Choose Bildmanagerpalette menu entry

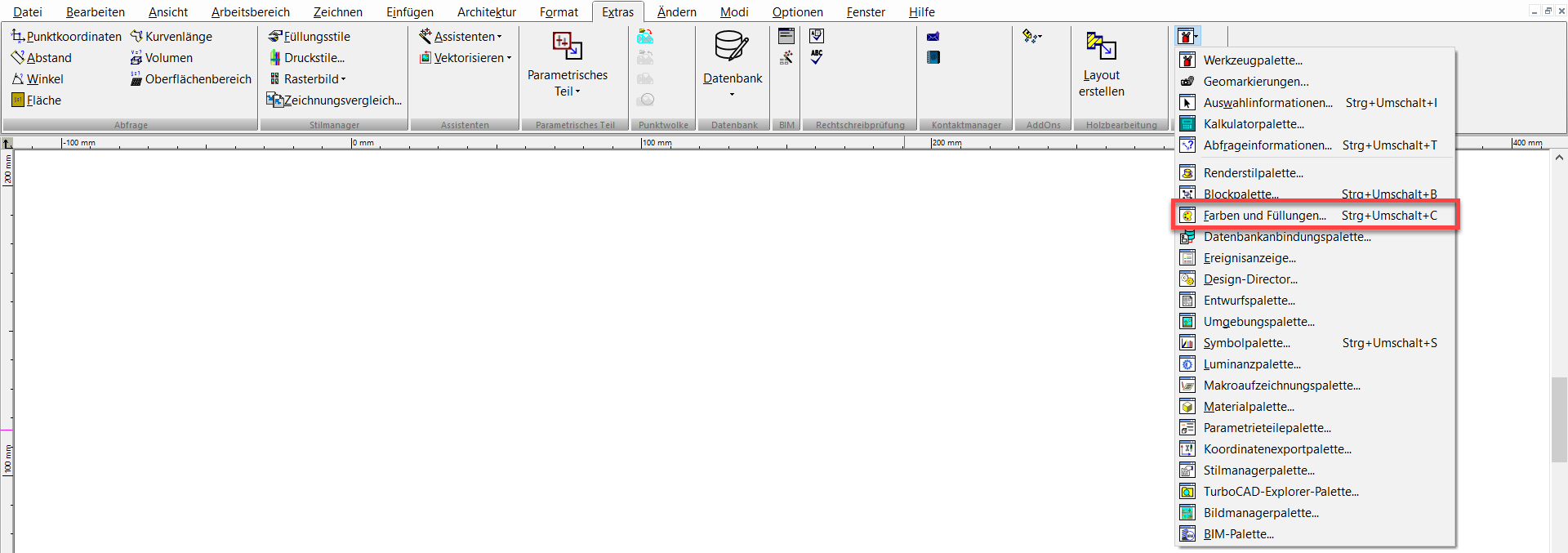point(1315,513)
